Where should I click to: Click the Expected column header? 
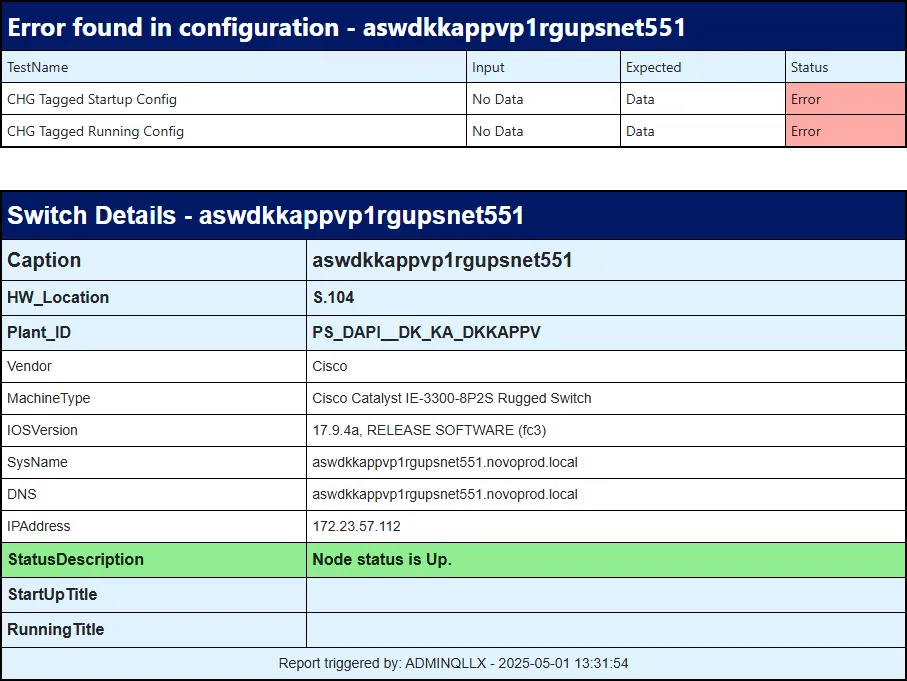[x=653, y=67]
